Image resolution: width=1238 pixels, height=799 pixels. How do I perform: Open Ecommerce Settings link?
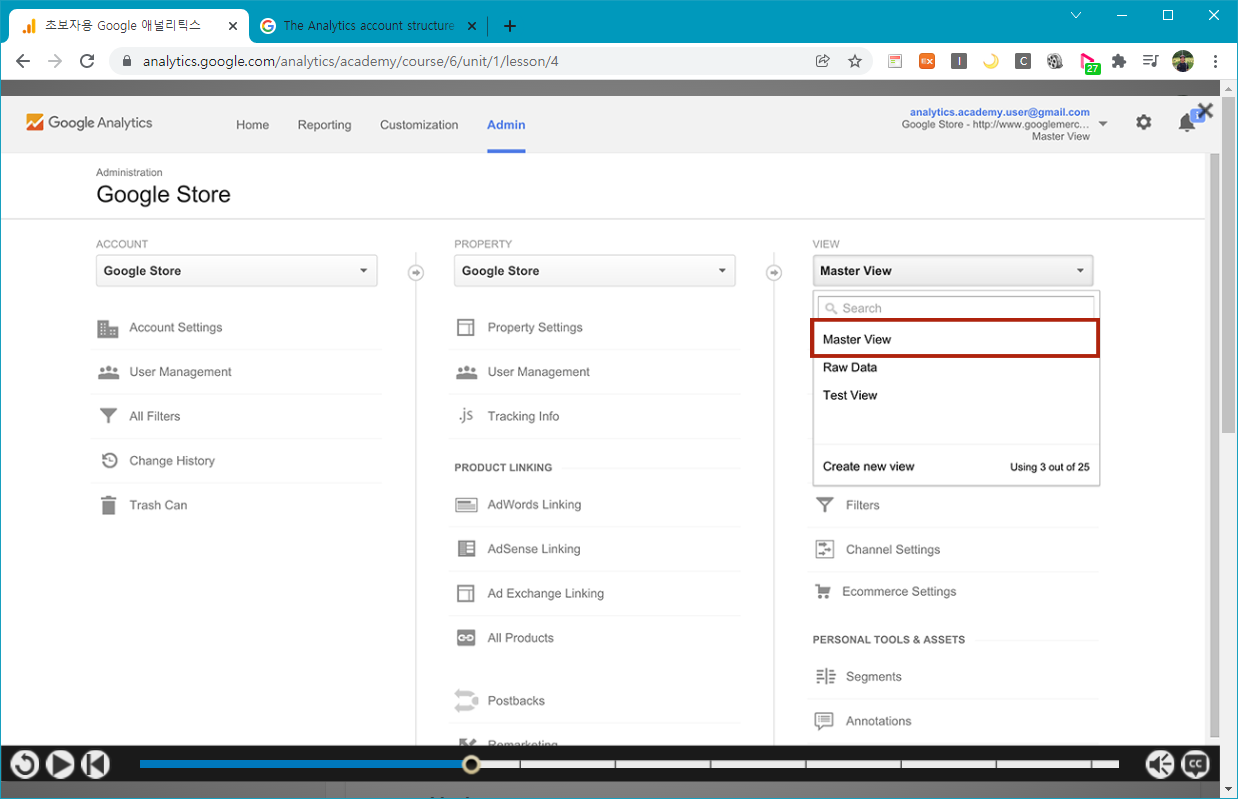[899, 592]
